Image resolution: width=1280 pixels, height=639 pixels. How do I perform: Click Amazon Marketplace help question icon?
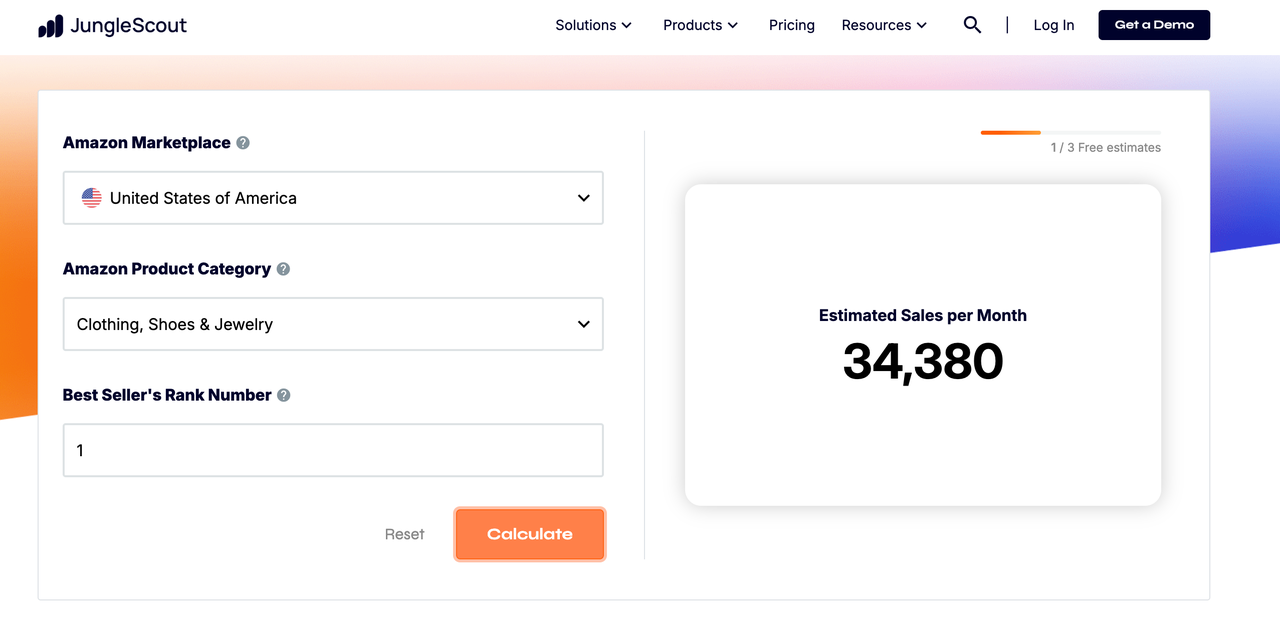(x=243, y=143)
